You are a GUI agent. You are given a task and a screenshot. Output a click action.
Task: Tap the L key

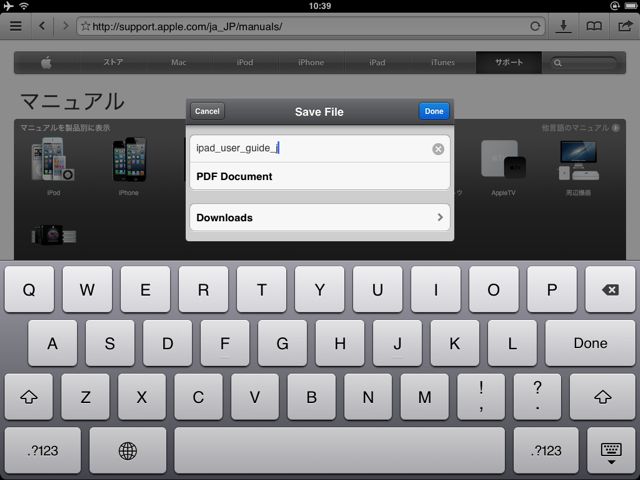(x=512, y=343)
